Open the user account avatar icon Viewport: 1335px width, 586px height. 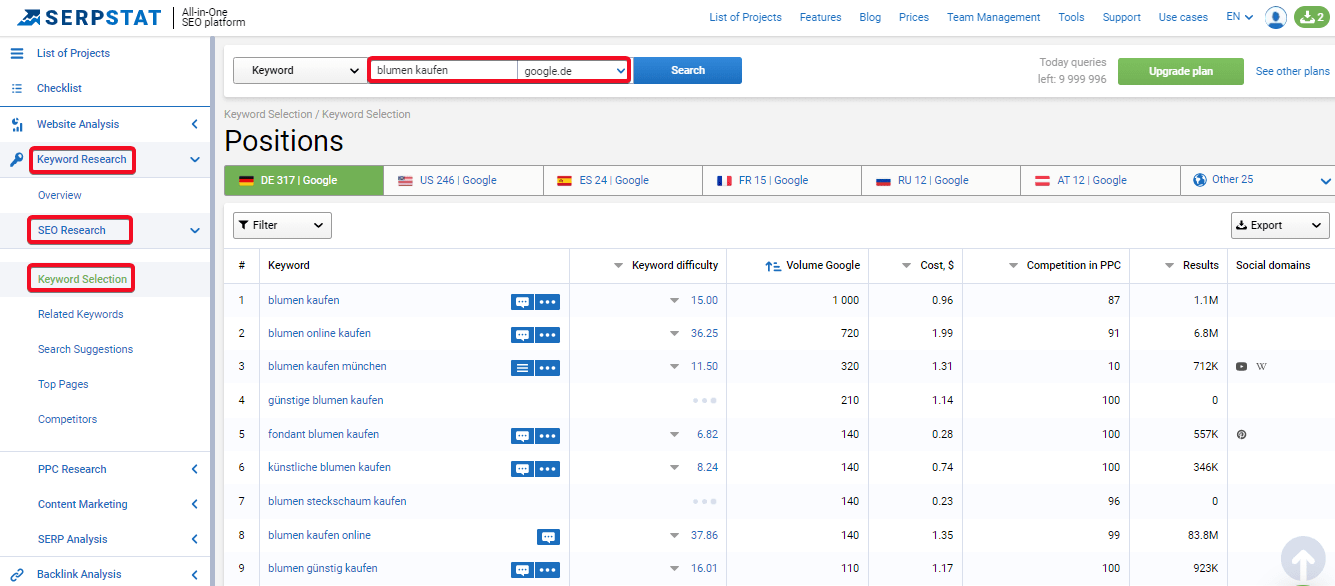pyautogui.click(x=1275, y=17)
